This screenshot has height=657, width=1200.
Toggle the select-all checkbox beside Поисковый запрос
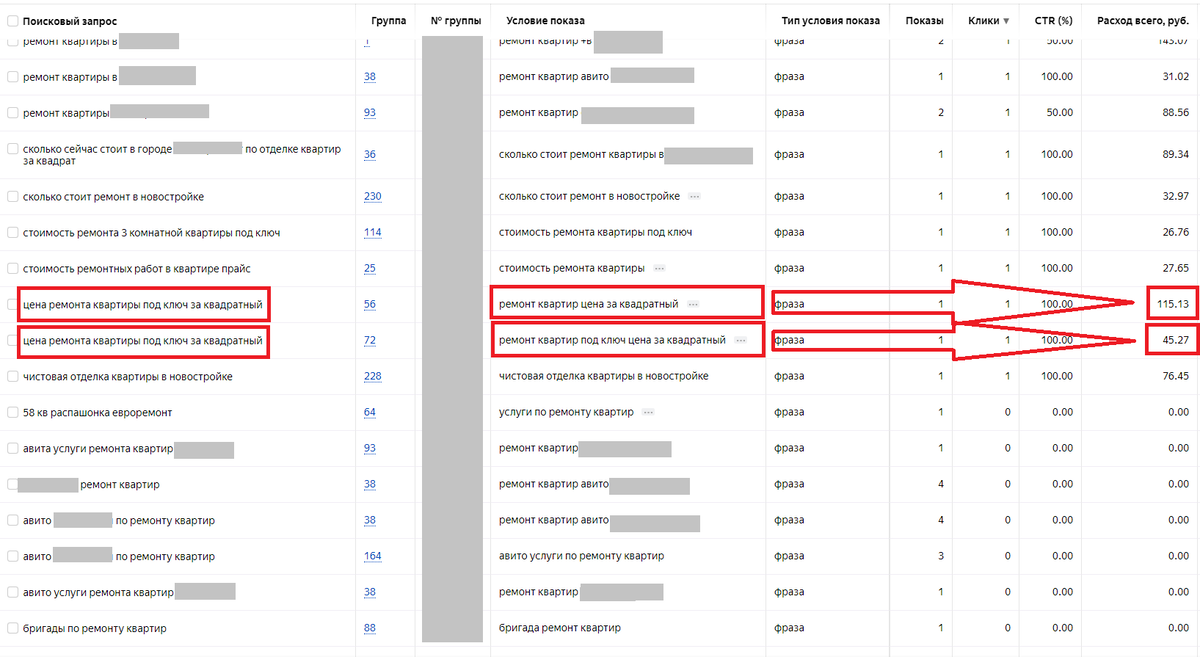(12, 21)
